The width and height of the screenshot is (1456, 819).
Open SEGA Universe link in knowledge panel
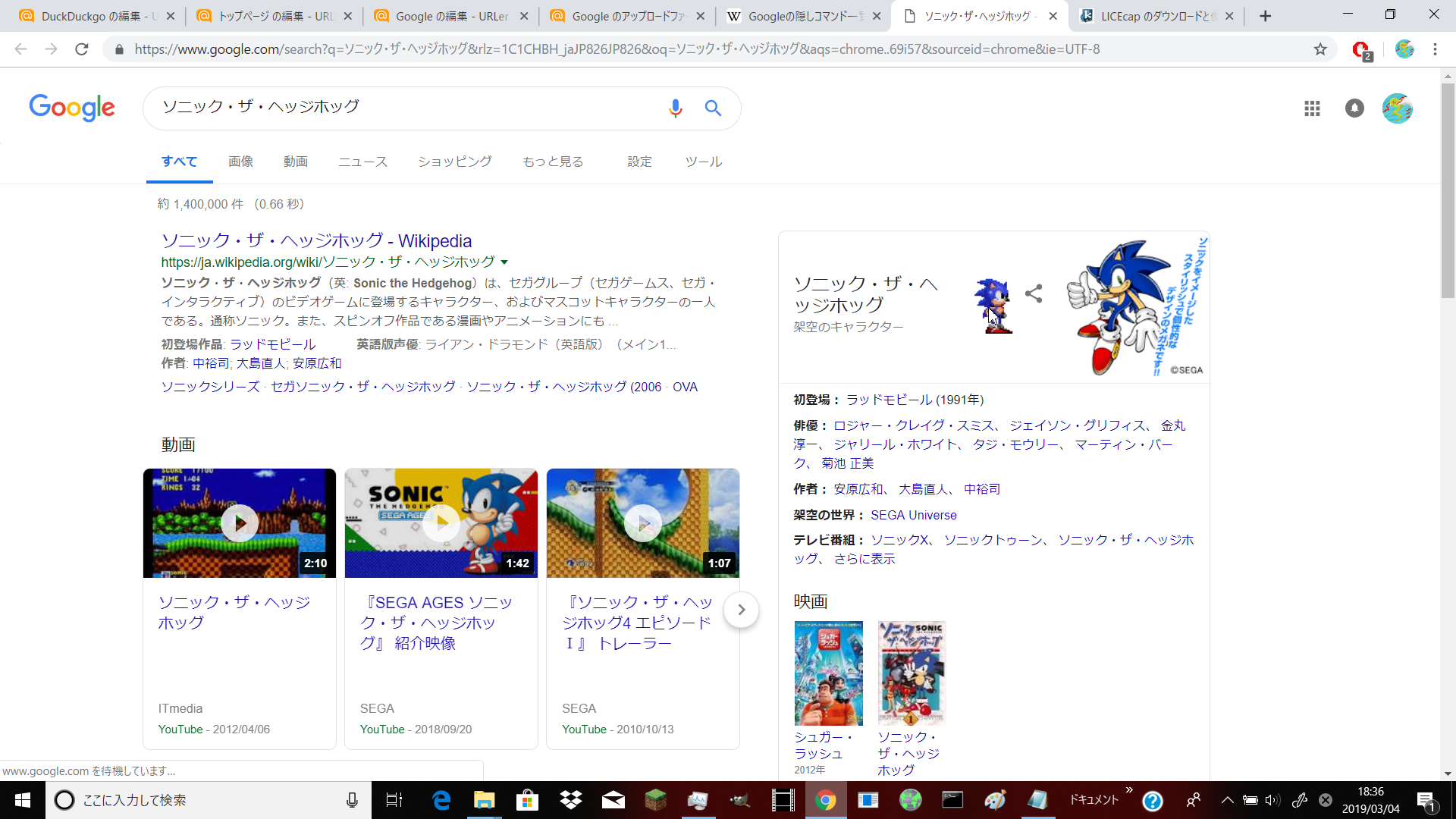(913, 515)
